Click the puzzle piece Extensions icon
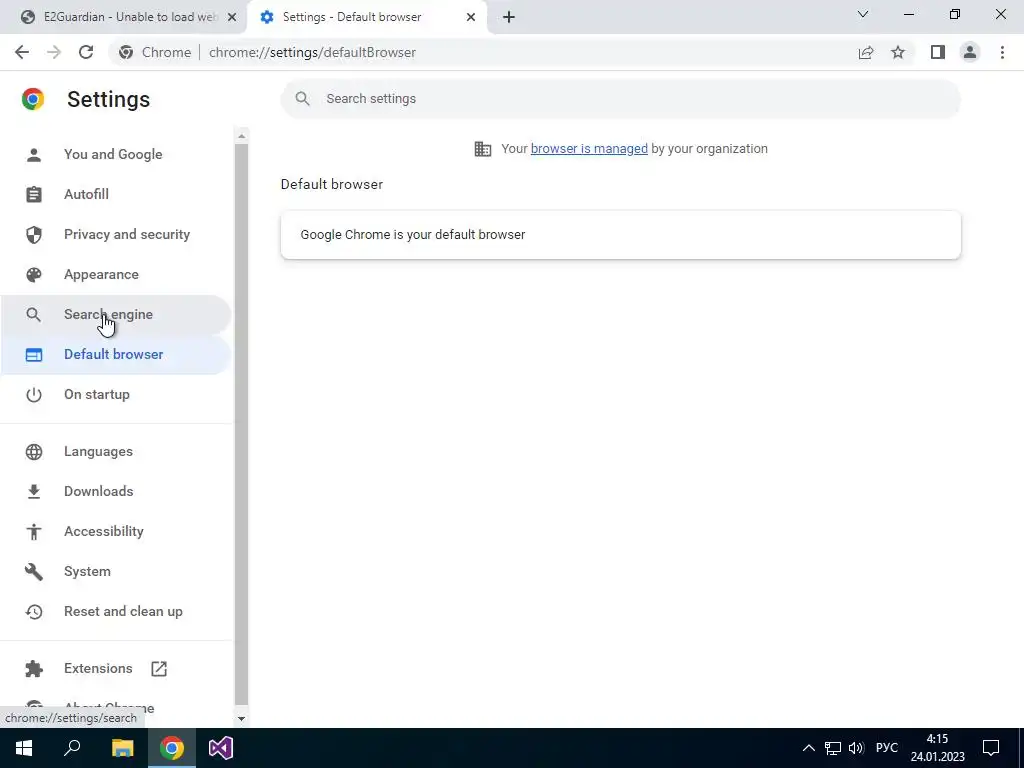Viewport: 1024px width, 768px height. tap(34, 669)
